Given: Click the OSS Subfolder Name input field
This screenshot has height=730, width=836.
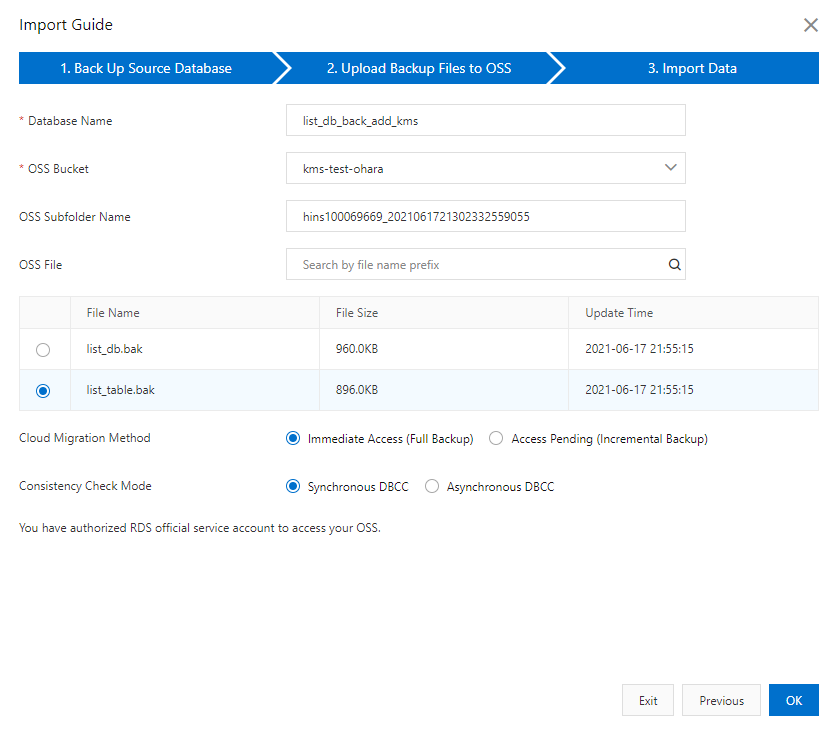Looking at the screenshot, I should point(486,216).
